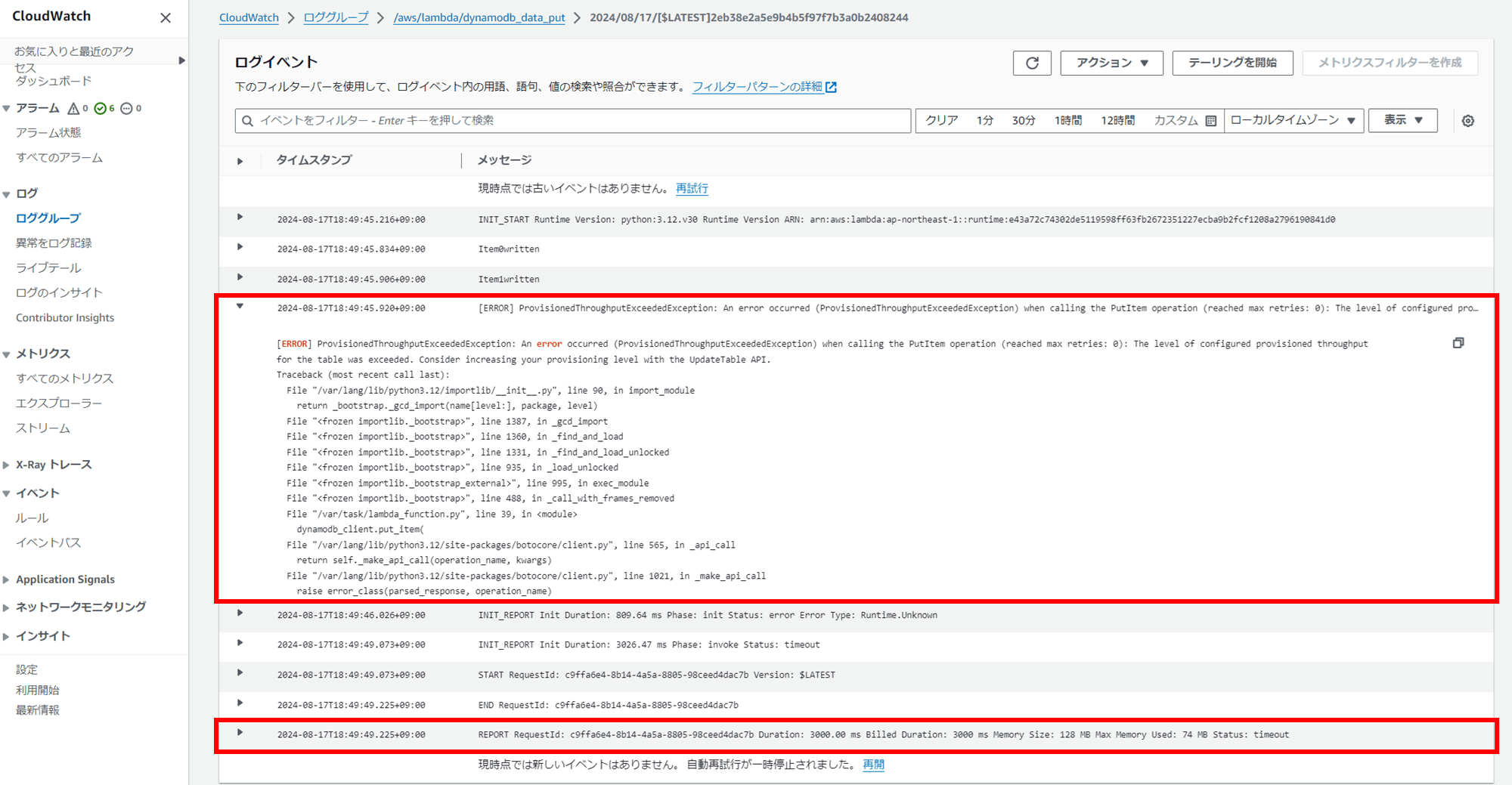1512x785 pixels.
Task: Collapse the メトリクス sidebar section
Action: (x=7, y=354)
